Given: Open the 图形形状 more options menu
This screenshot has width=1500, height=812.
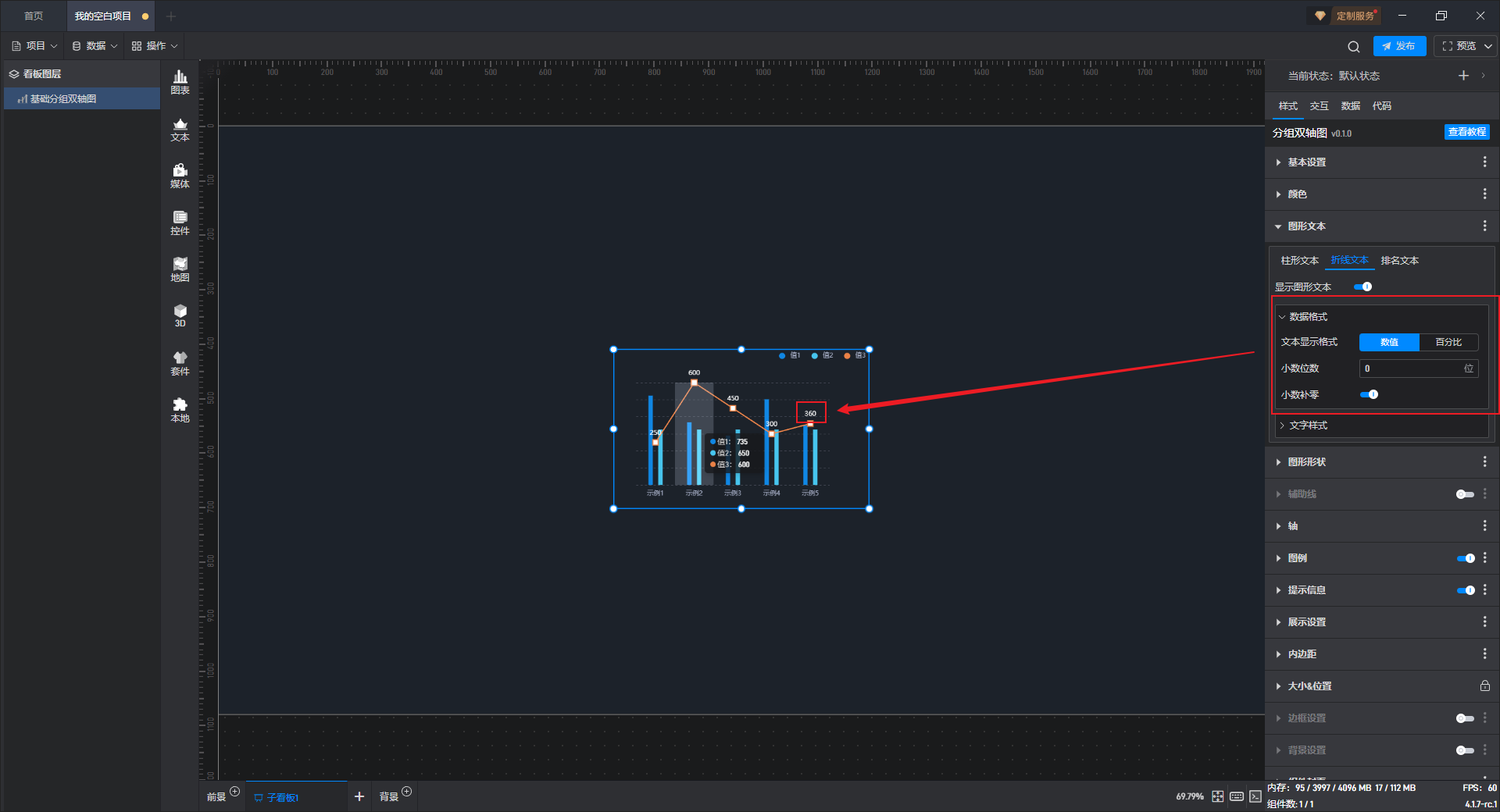Looking at the screenshot, I should (x=1484, y=461).
